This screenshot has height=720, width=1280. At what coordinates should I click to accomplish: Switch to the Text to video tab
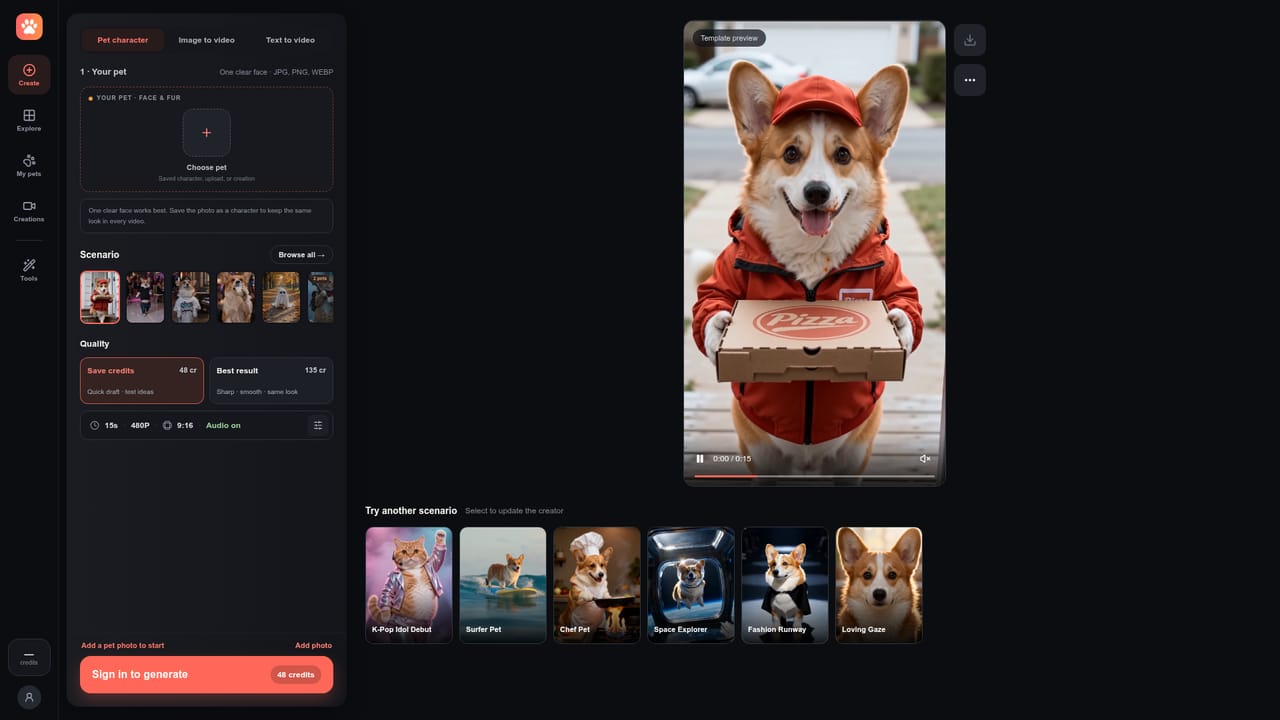(x=290, y=40)
